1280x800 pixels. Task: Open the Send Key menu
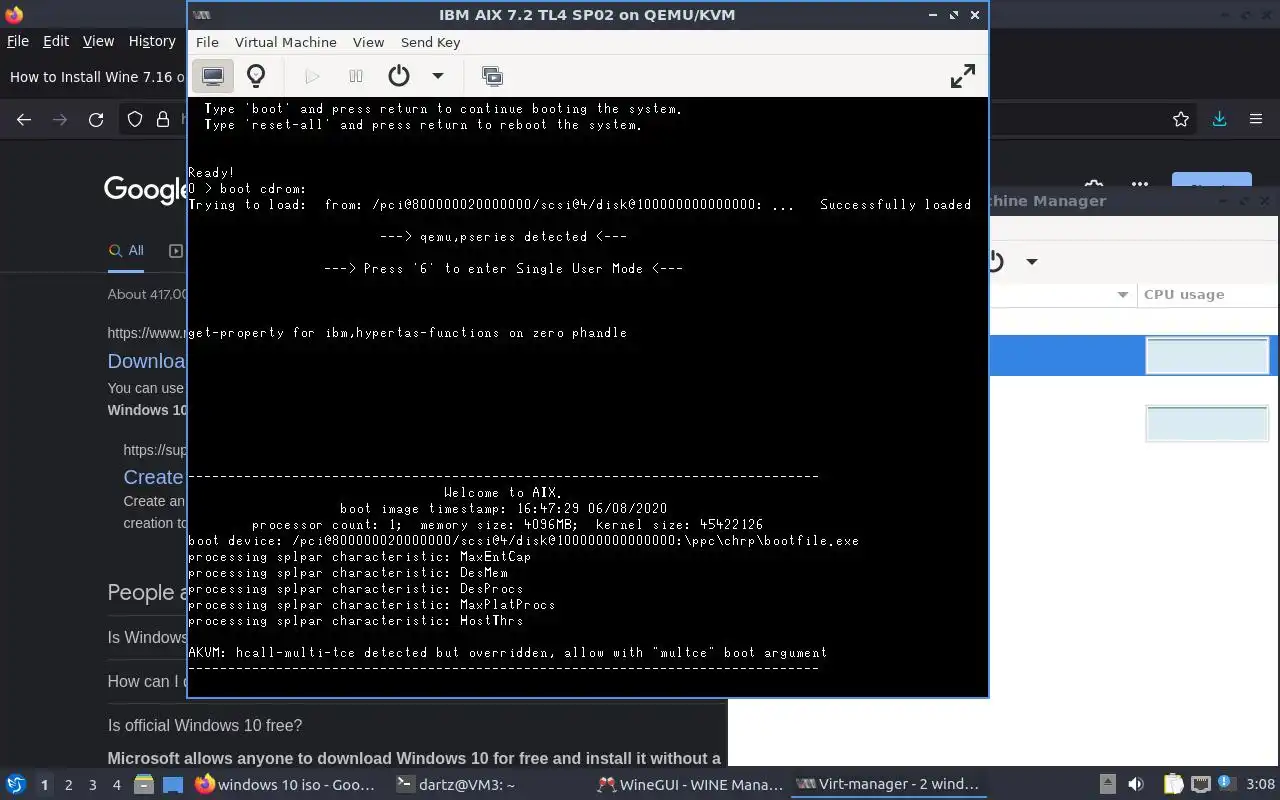pos(430,42)
